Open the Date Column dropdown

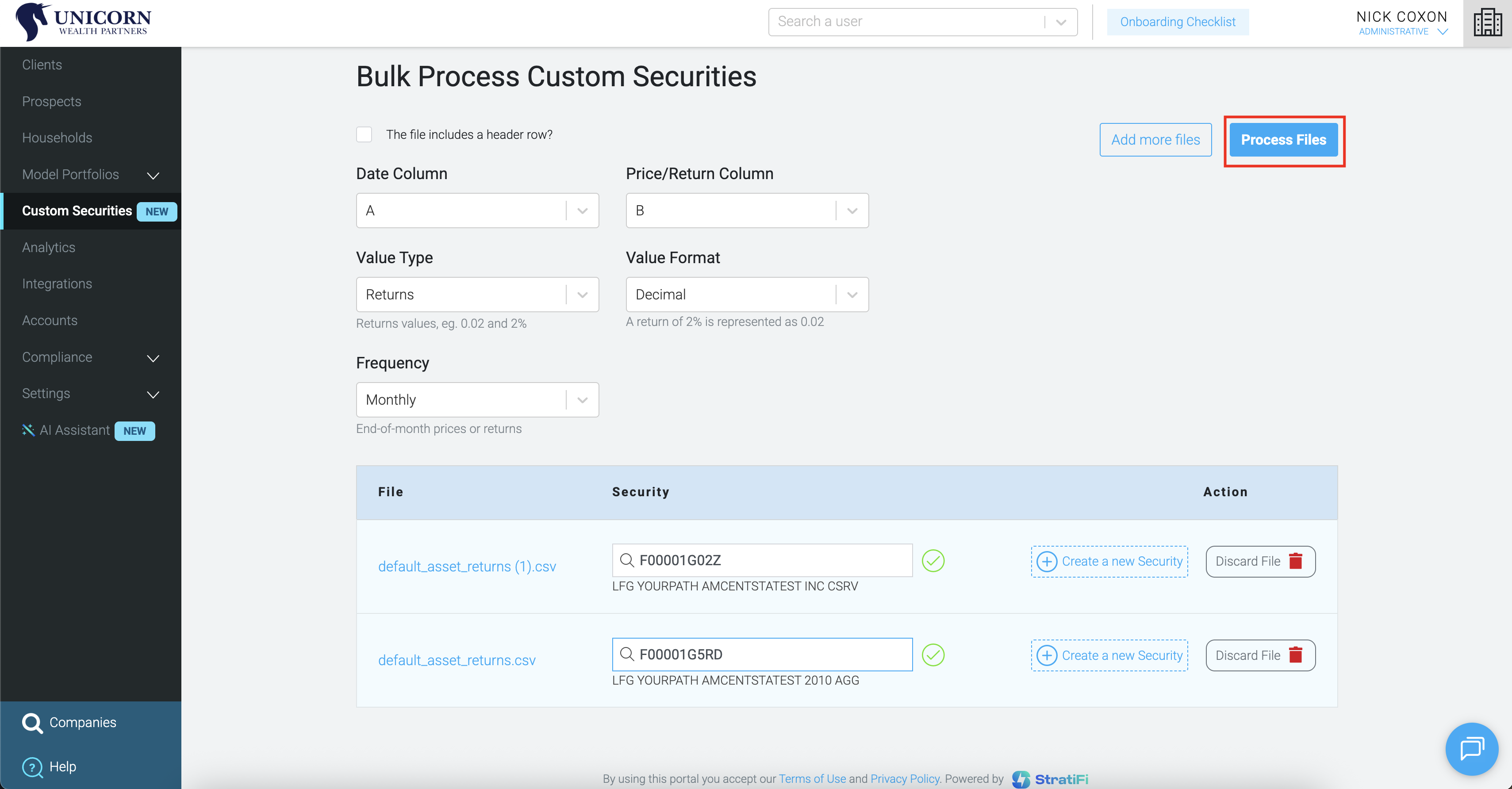point(477,211)
